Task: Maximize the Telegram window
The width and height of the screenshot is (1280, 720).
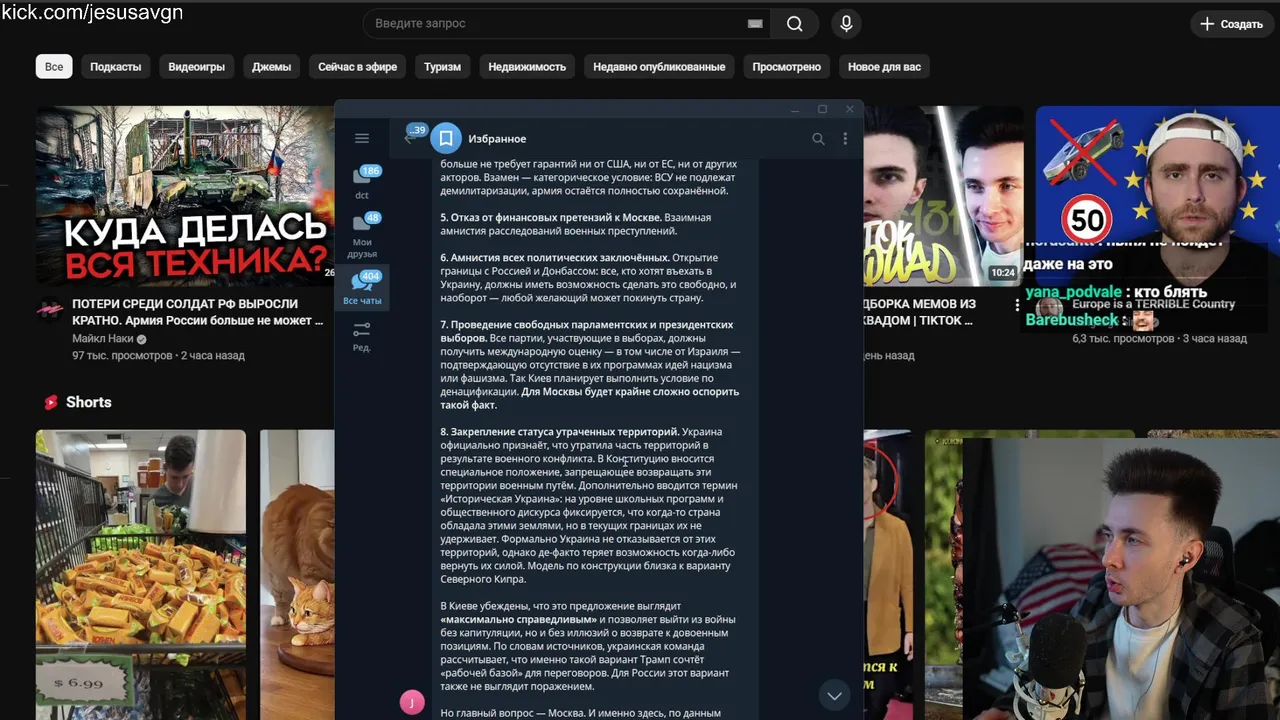Action: [822, 109]
